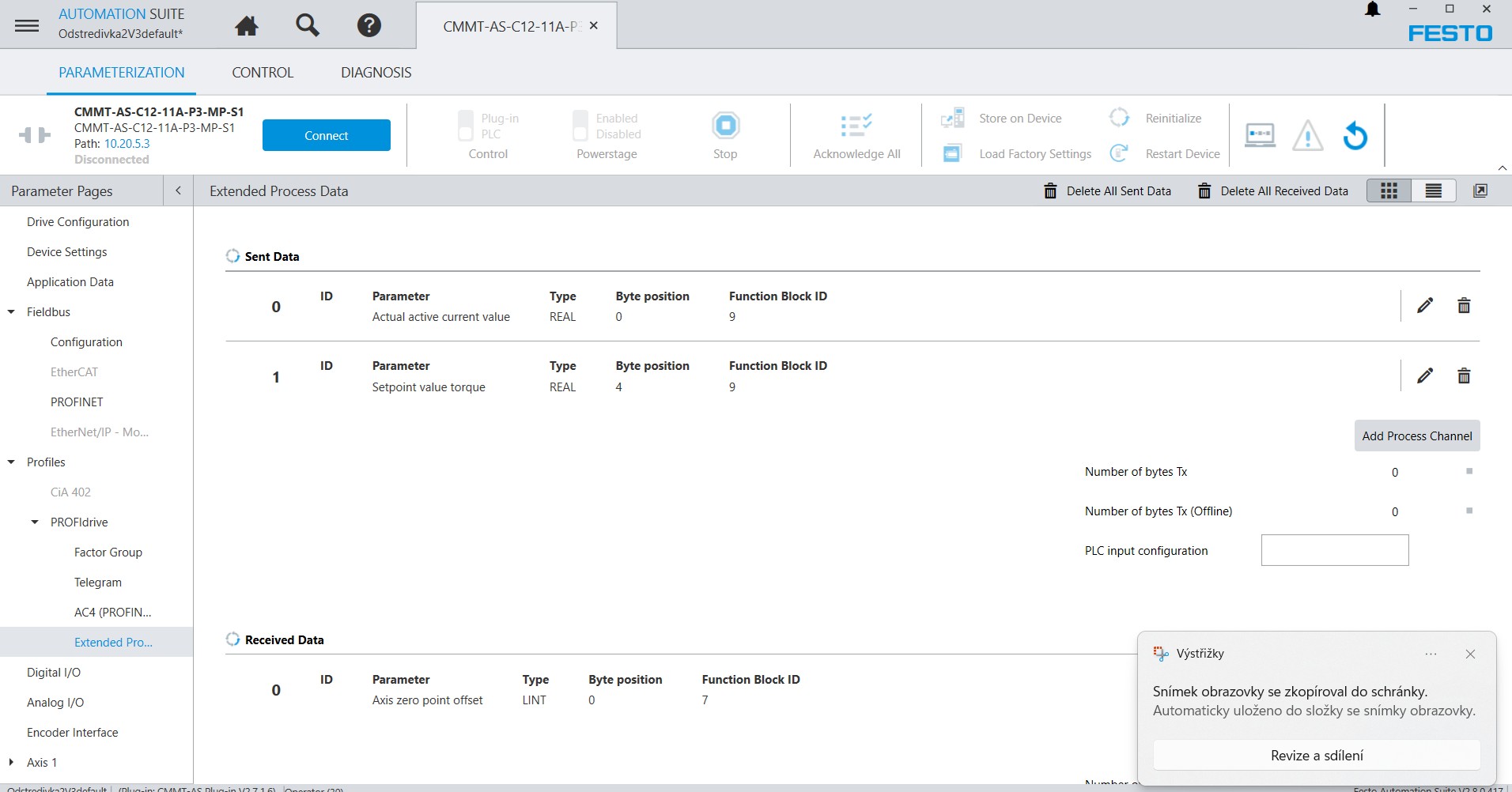Click the Reinitialize icon

click(1119, 118)
